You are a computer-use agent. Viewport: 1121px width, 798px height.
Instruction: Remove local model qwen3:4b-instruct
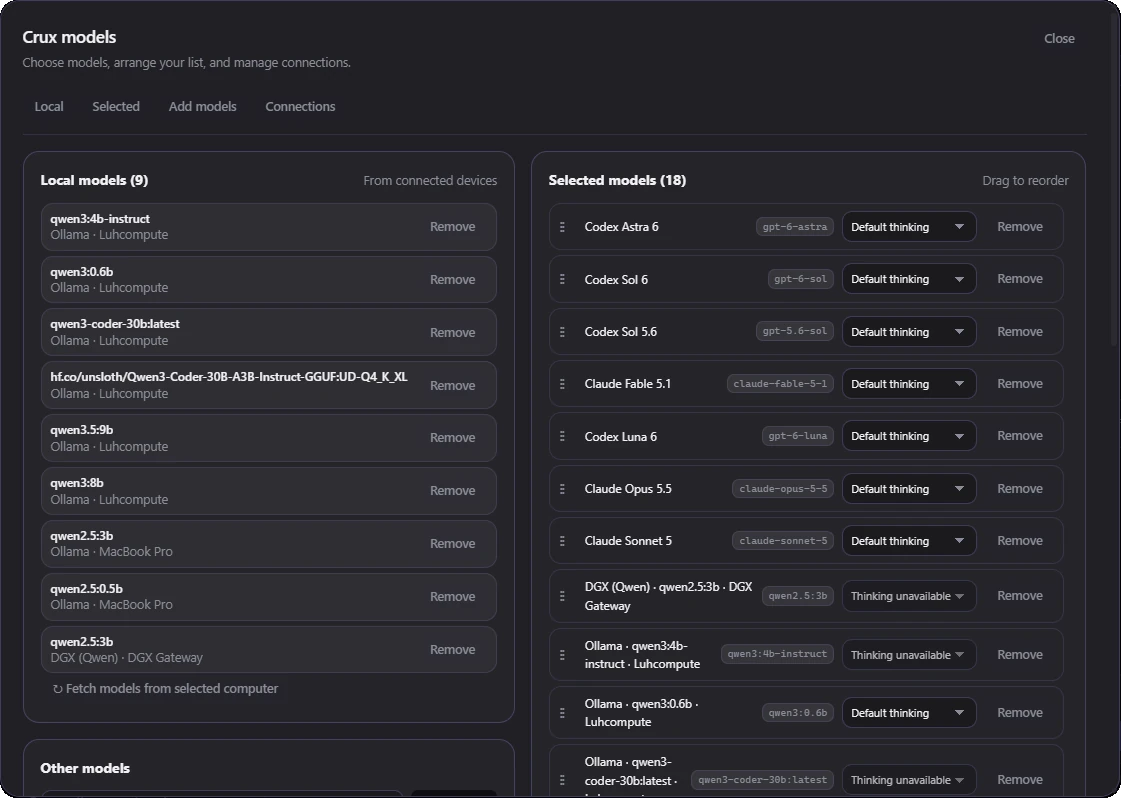(x=453, y=227)
